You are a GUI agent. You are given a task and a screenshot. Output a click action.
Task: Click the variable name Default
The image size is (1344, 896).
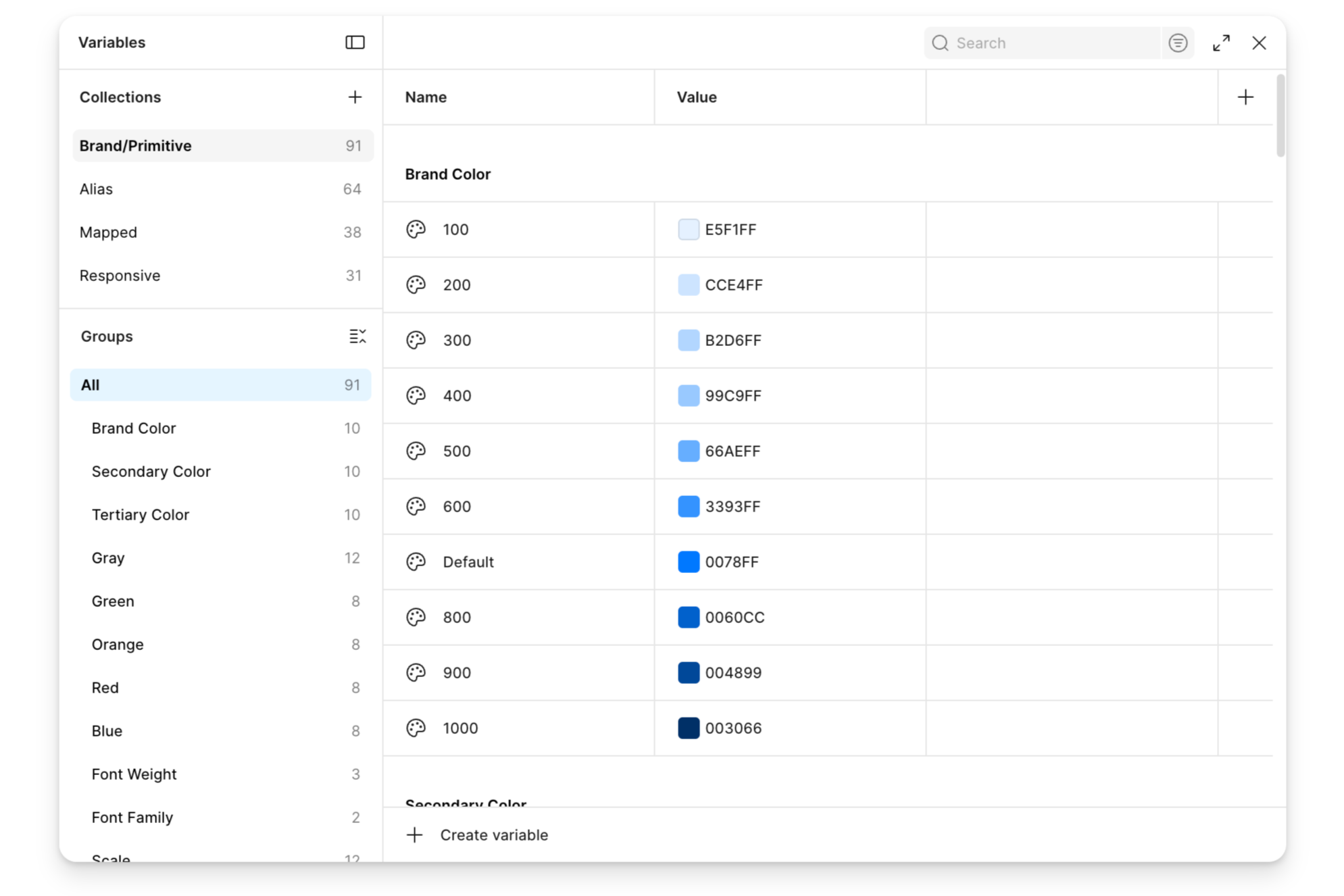468,562
